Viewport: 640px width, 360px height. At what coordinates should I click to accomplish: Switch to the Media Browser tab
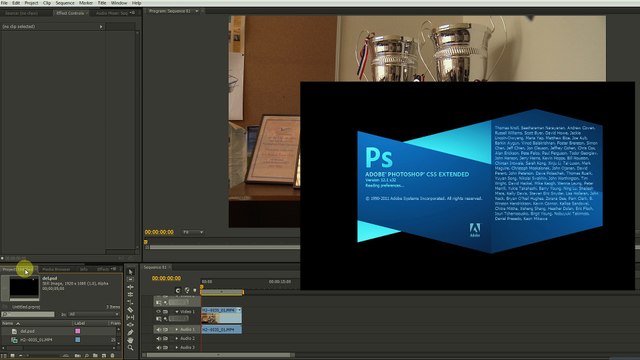(56, 269)
